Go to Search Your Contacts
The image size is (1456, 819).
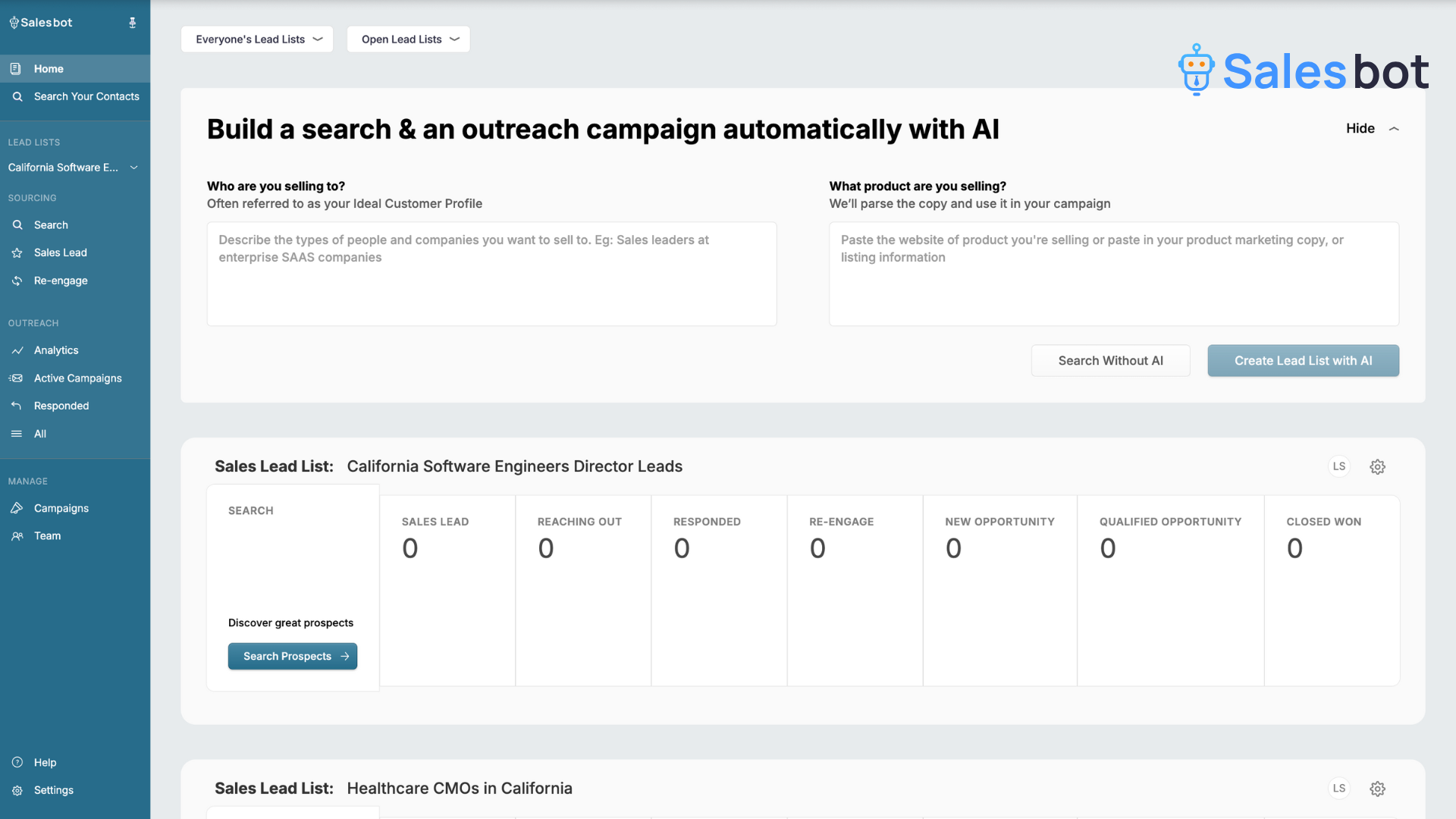(x=86, y=96)
